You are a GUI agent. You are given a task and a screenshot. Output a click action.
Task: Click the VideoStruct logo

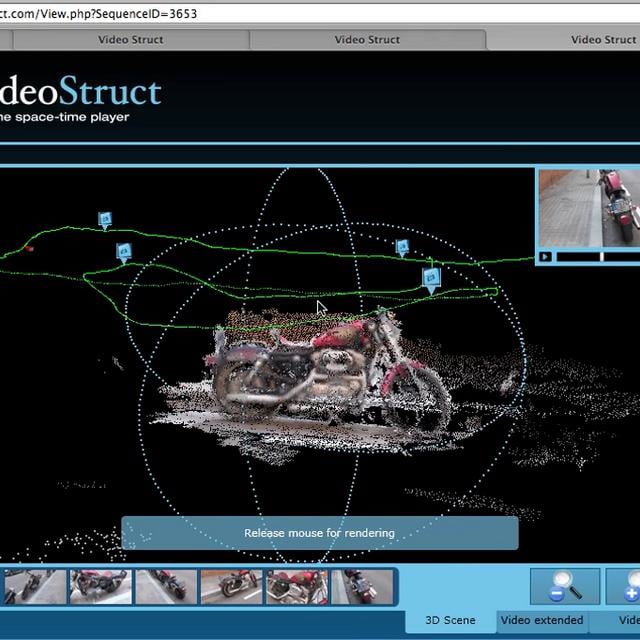coord(80,92)
